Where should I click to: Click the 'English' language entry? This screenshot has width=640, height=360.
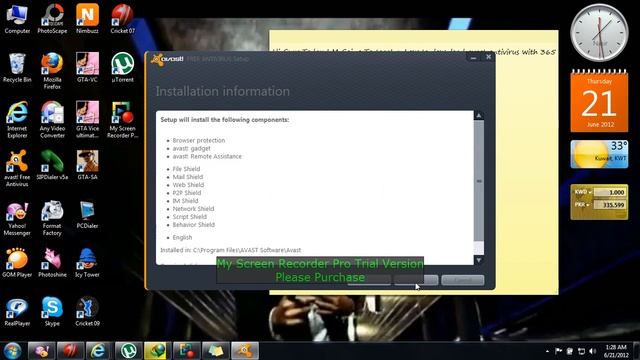182,237
